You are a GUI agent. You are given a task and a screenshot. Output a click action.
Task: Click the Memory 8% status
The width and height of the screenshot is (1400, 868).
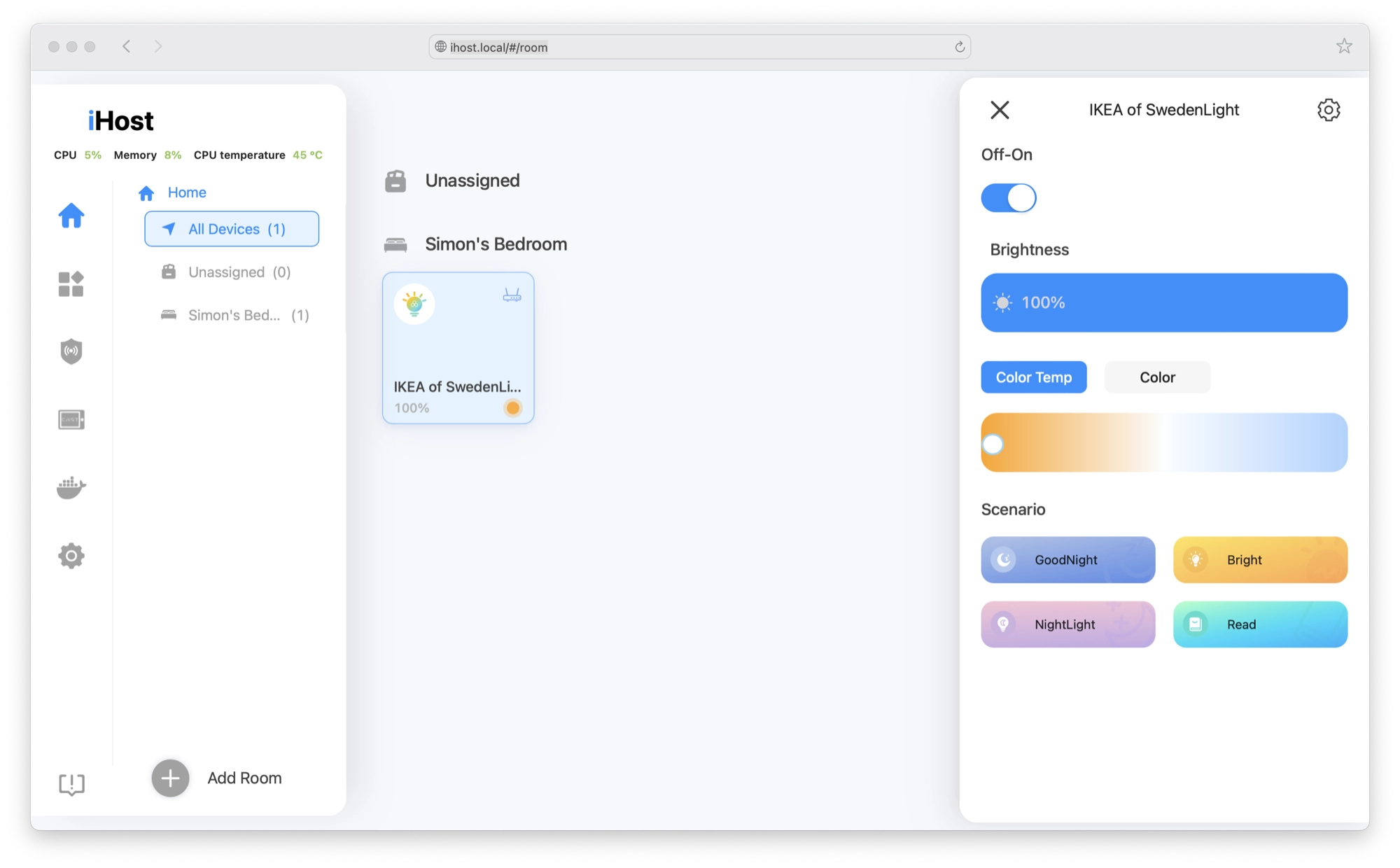tap(148, 155)
